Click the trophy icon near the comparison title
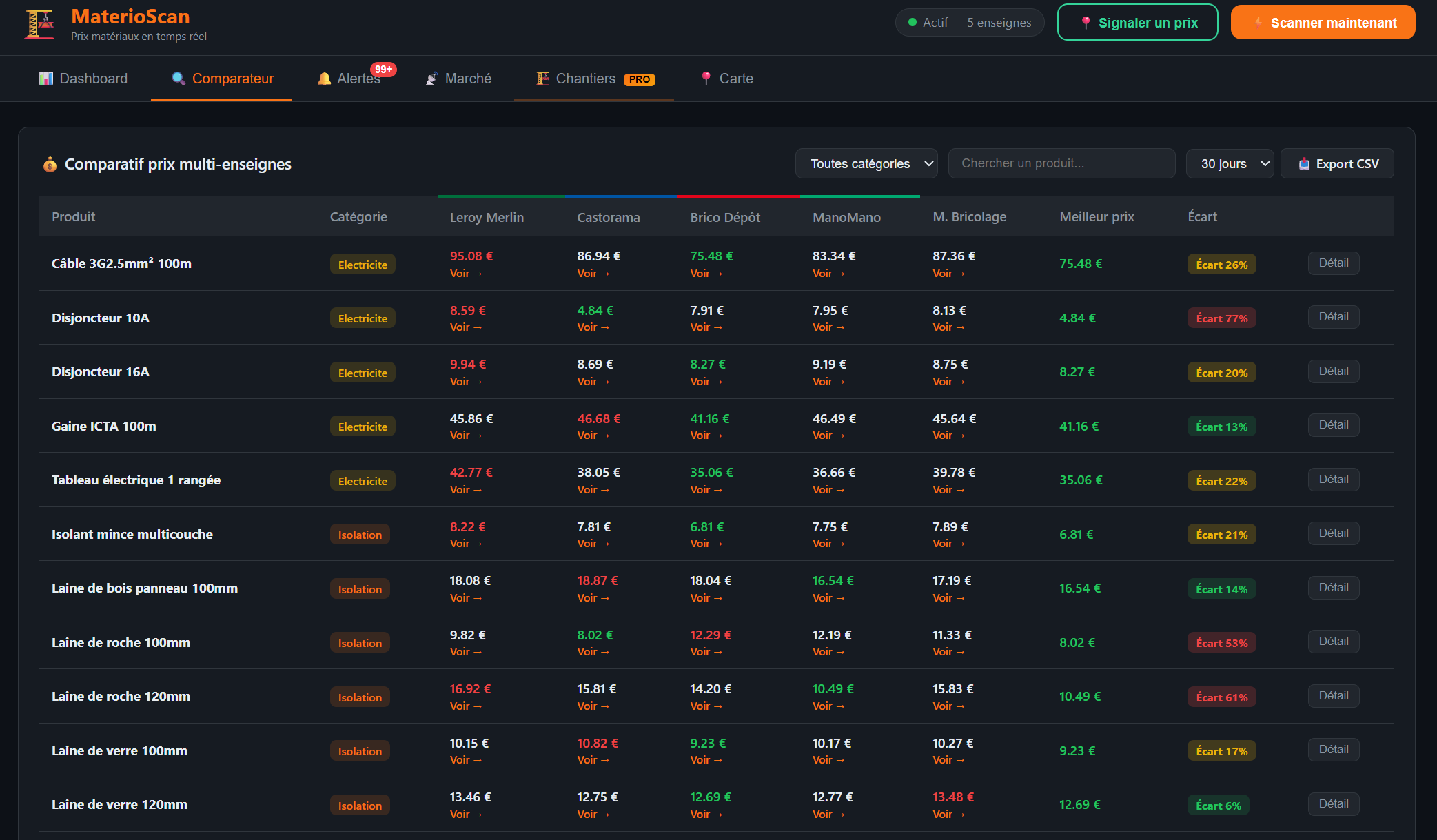1437x840 pixels. coord(50,164)
